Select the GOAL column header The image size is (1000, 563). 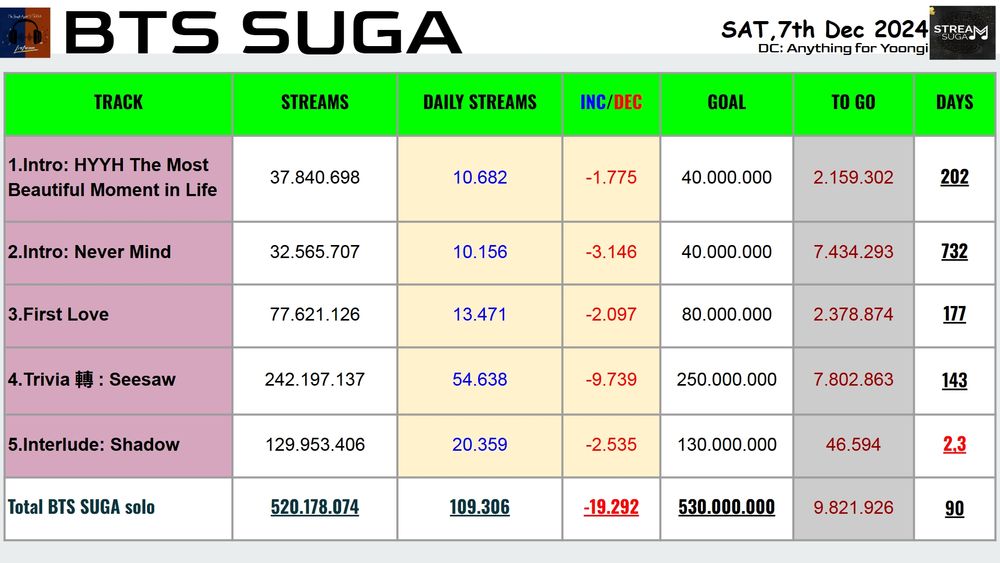point(726,103)
